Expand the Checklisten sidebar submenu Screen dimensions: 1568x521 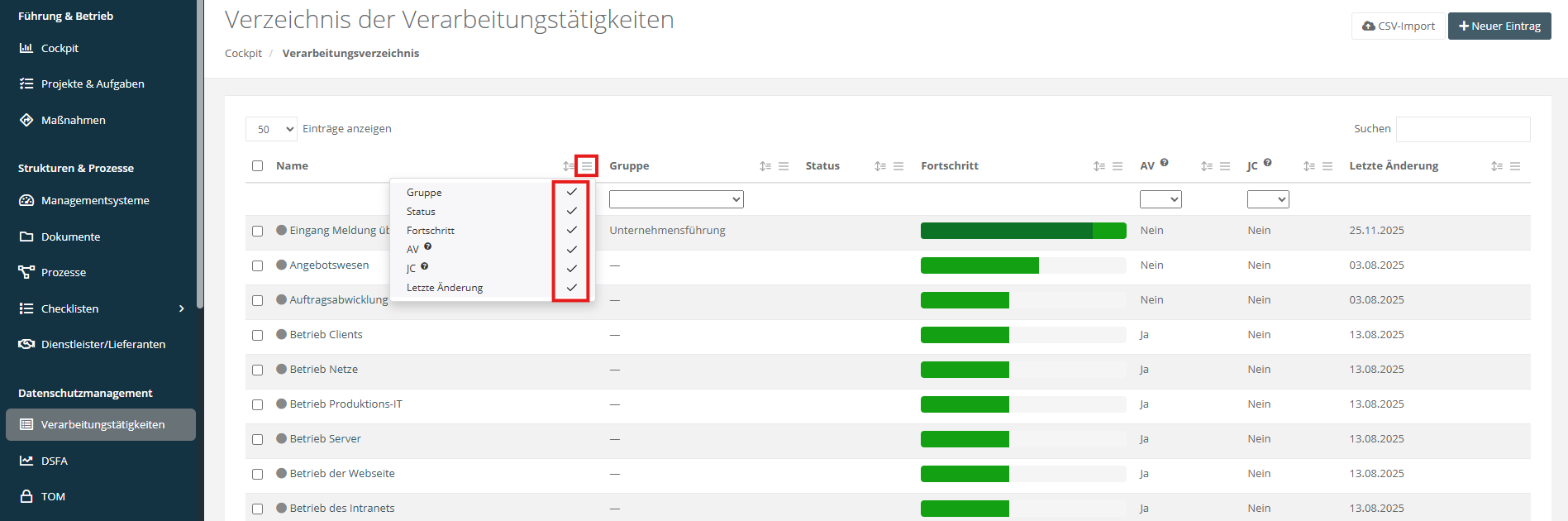(182, 308)
